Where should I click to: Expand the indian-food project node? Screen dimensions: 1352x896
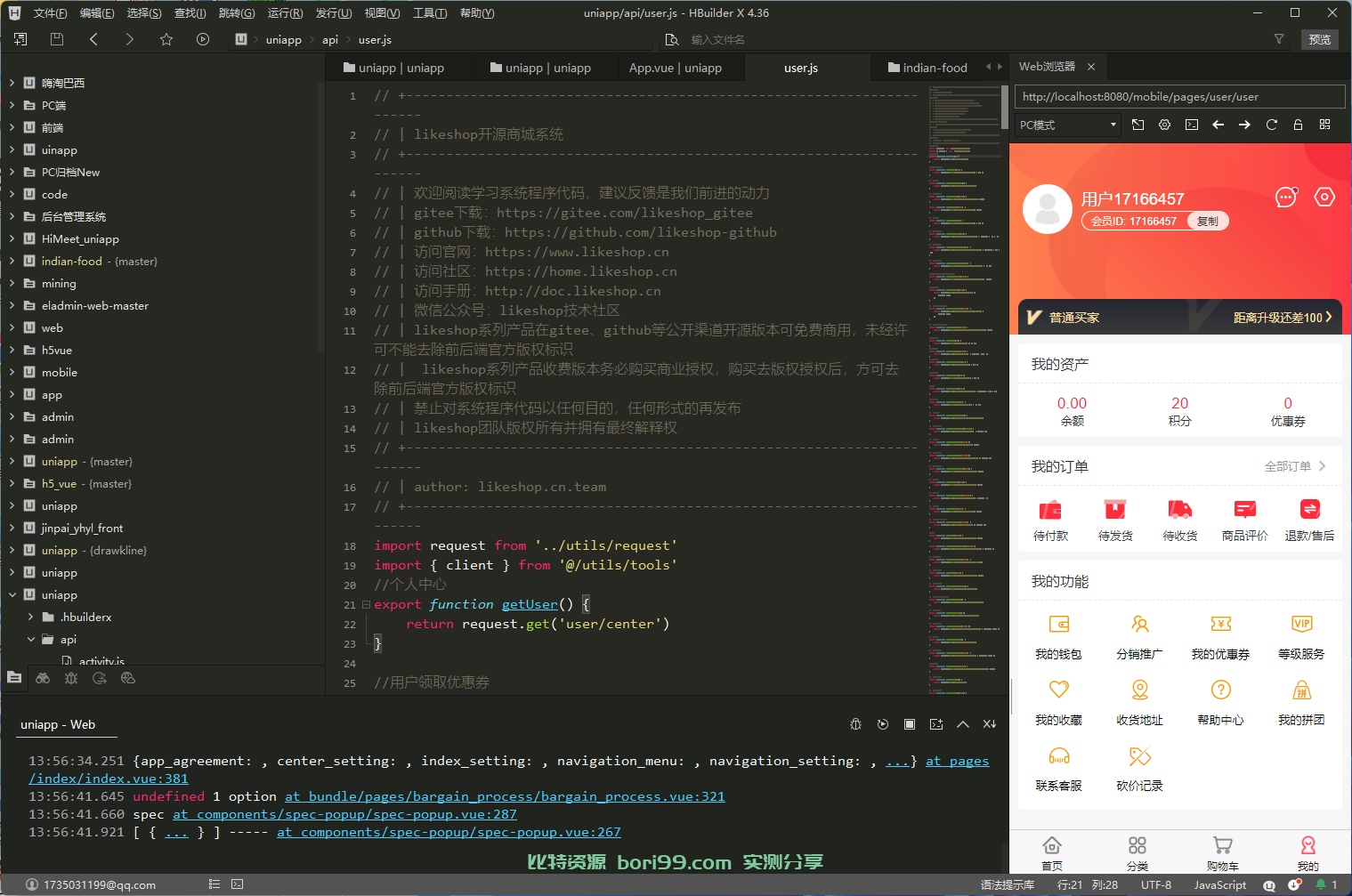point(12,262)
